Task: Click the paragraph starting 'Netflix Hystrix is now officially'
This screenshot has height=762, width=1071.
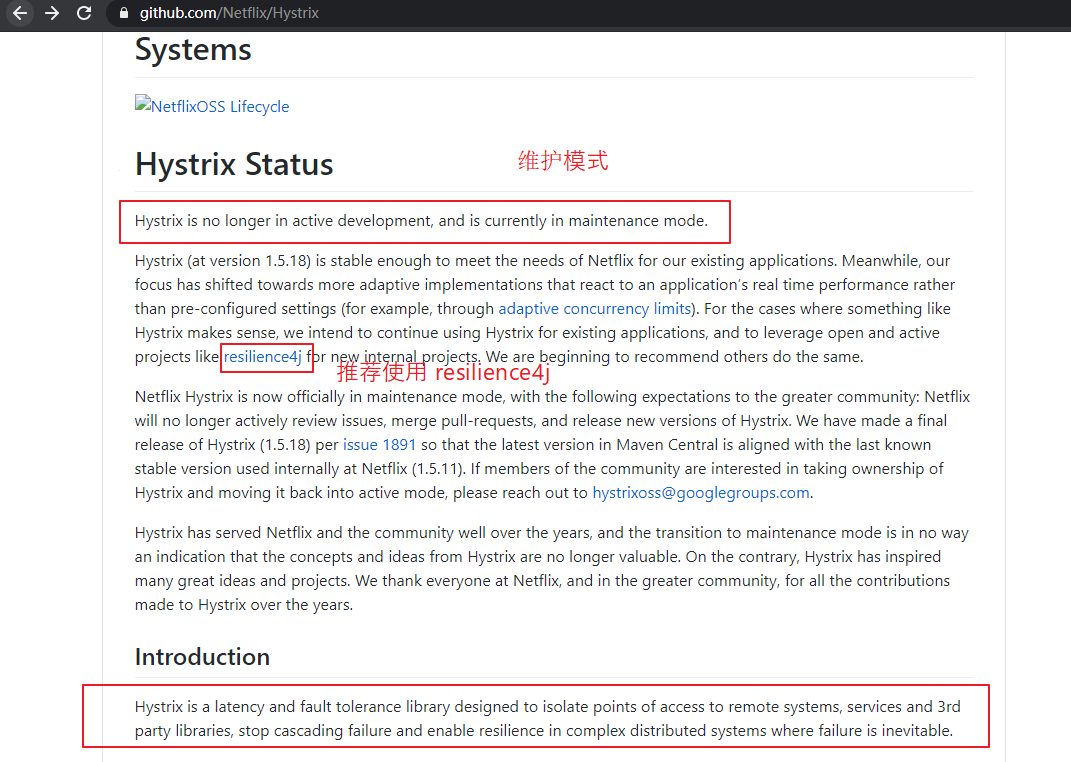Action: [552, 444]
